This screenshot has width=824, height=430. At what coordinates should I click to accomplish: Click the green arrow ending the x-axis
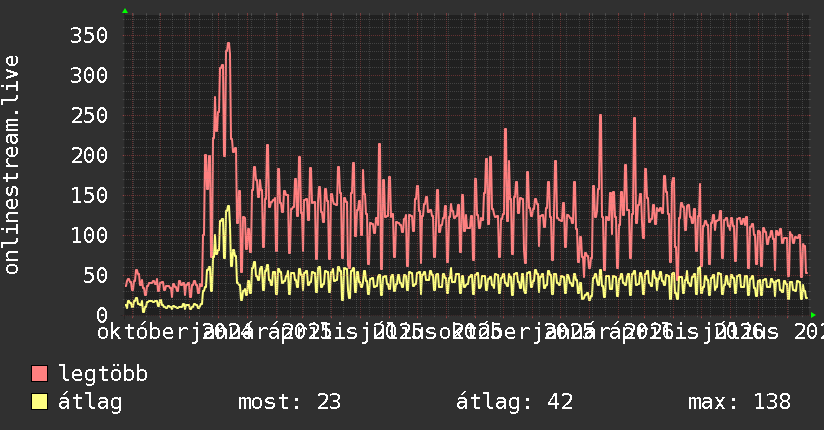813,315
